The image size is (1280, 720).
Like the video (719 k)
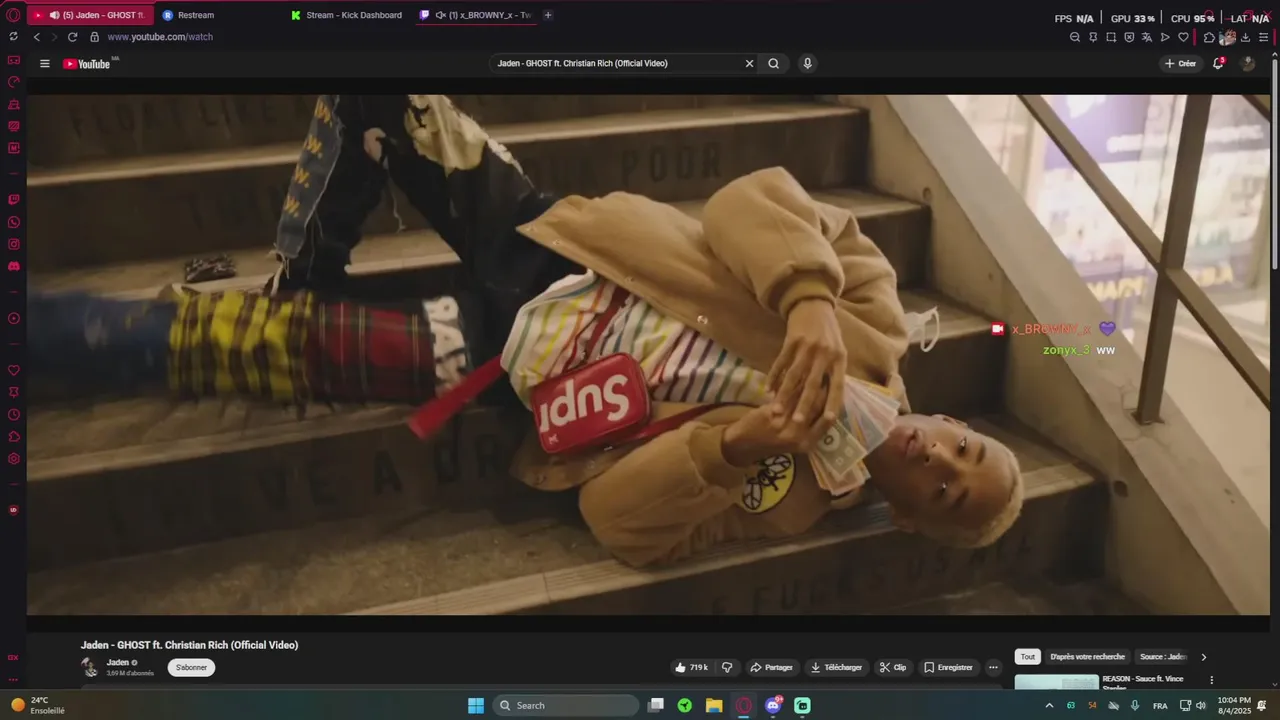click(692, 667)
